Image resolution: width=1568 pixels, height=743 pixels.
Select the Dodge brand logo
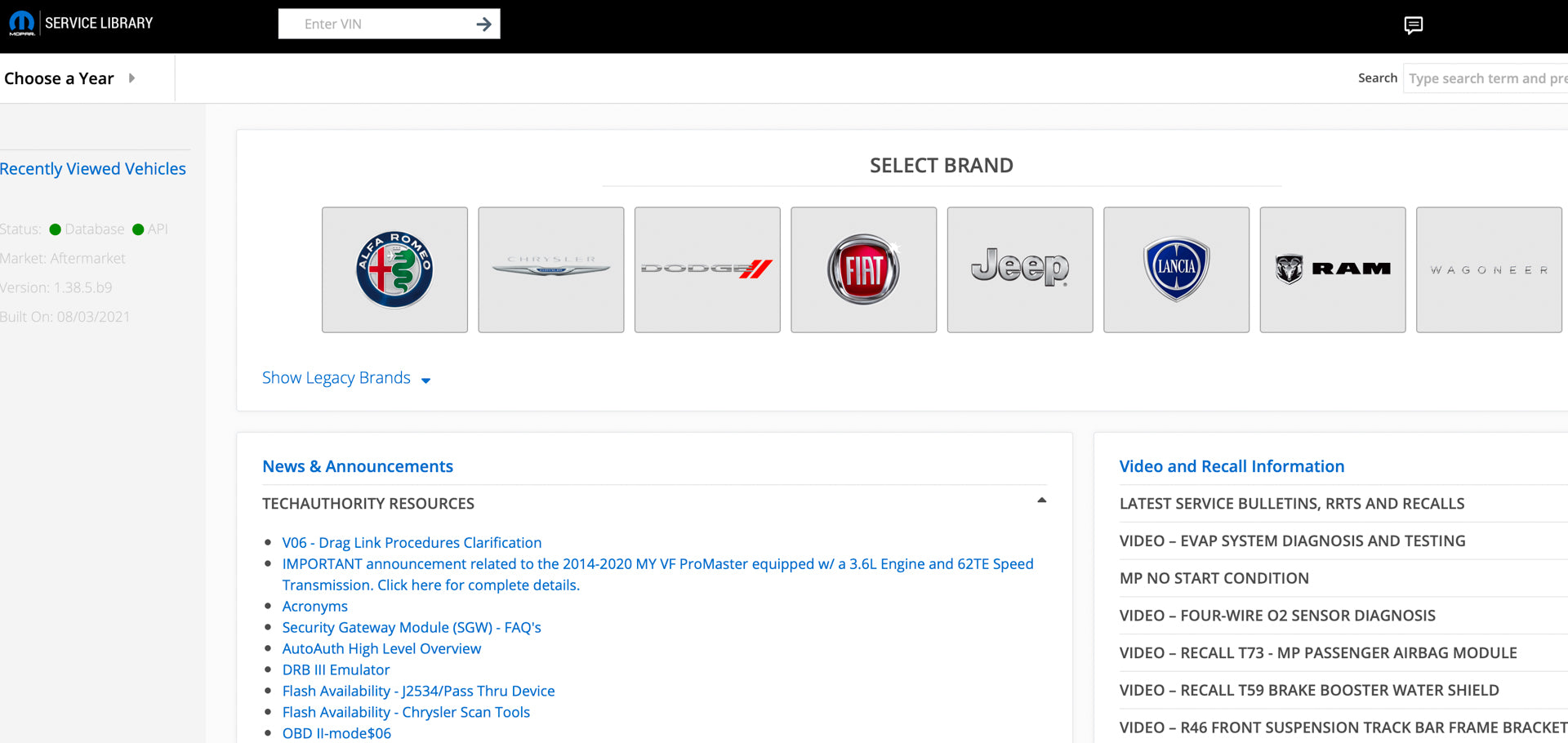707,269
